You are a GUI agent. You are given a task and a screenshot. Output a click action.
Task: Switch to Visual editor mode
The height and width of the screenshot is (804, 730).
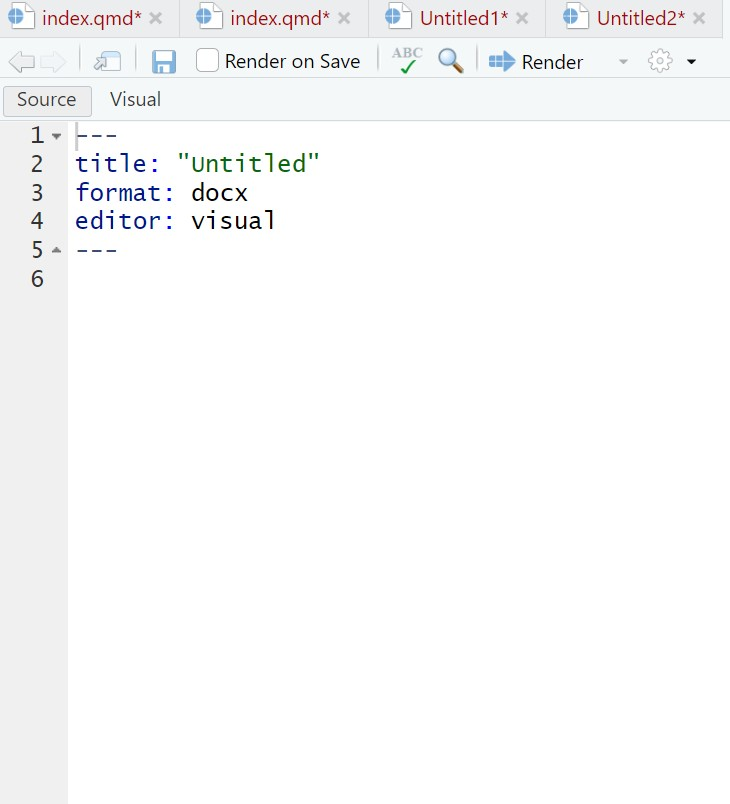(135, 100)
